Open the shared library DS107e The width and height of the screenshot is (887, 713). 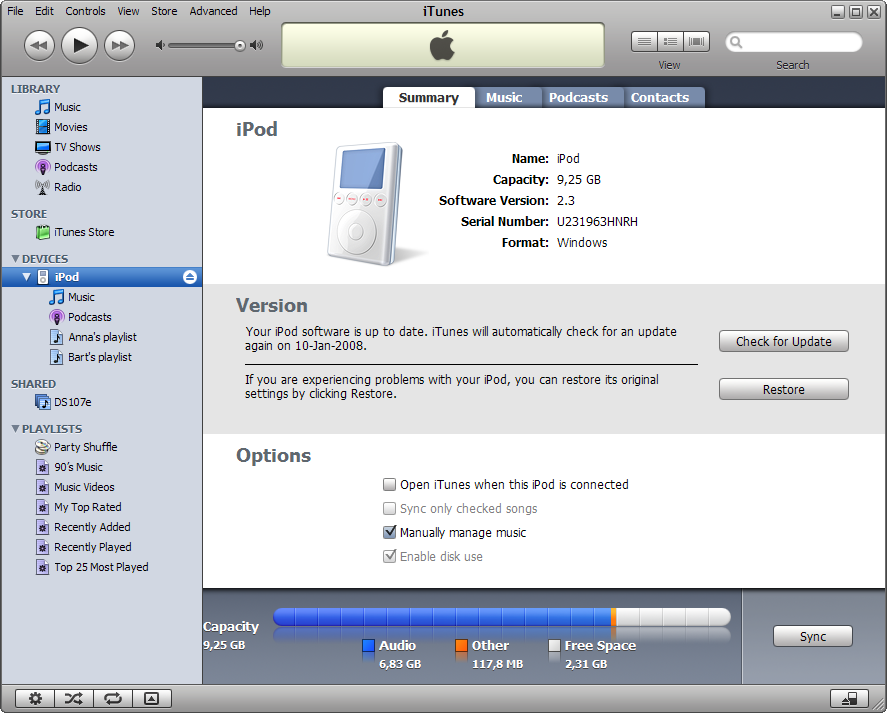pyautogui.click(x=72, y=402)
